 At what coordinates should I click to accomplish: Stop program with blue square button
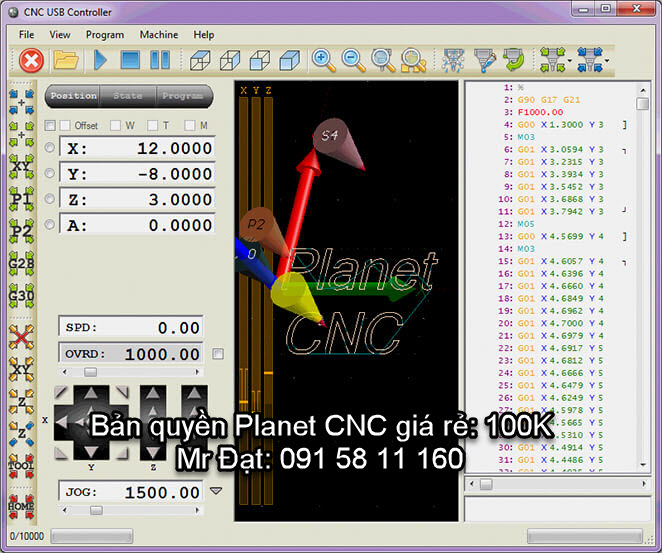(x=130, y=60)
